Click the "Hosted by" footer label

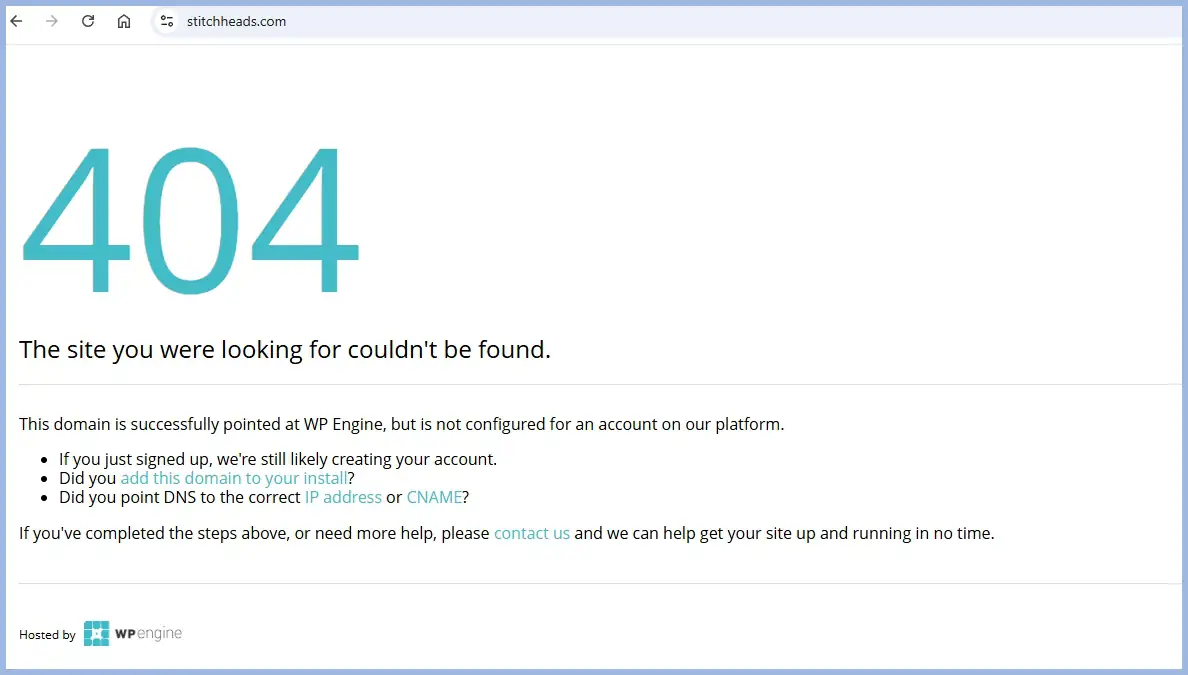coord(47,635)
